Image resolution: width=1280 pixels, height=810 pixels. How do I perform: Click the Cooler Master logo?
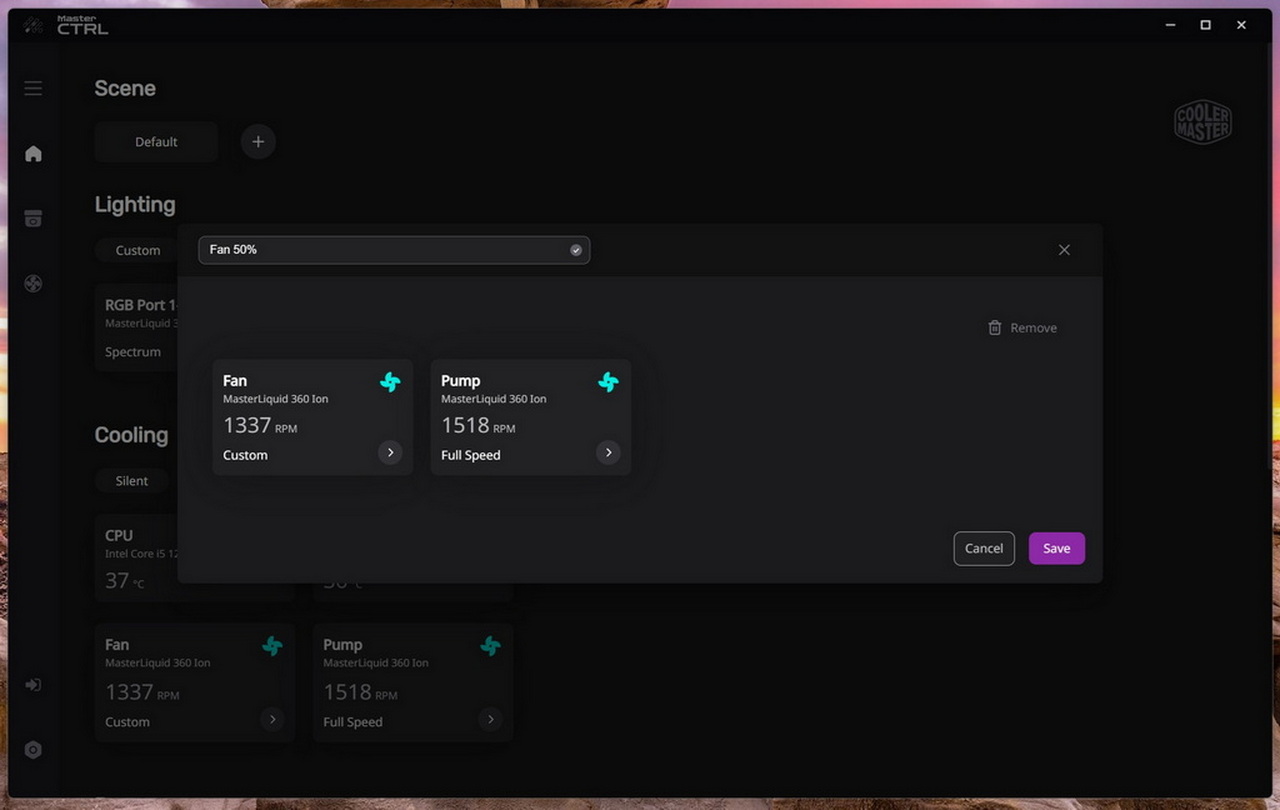click(1202, 124)
